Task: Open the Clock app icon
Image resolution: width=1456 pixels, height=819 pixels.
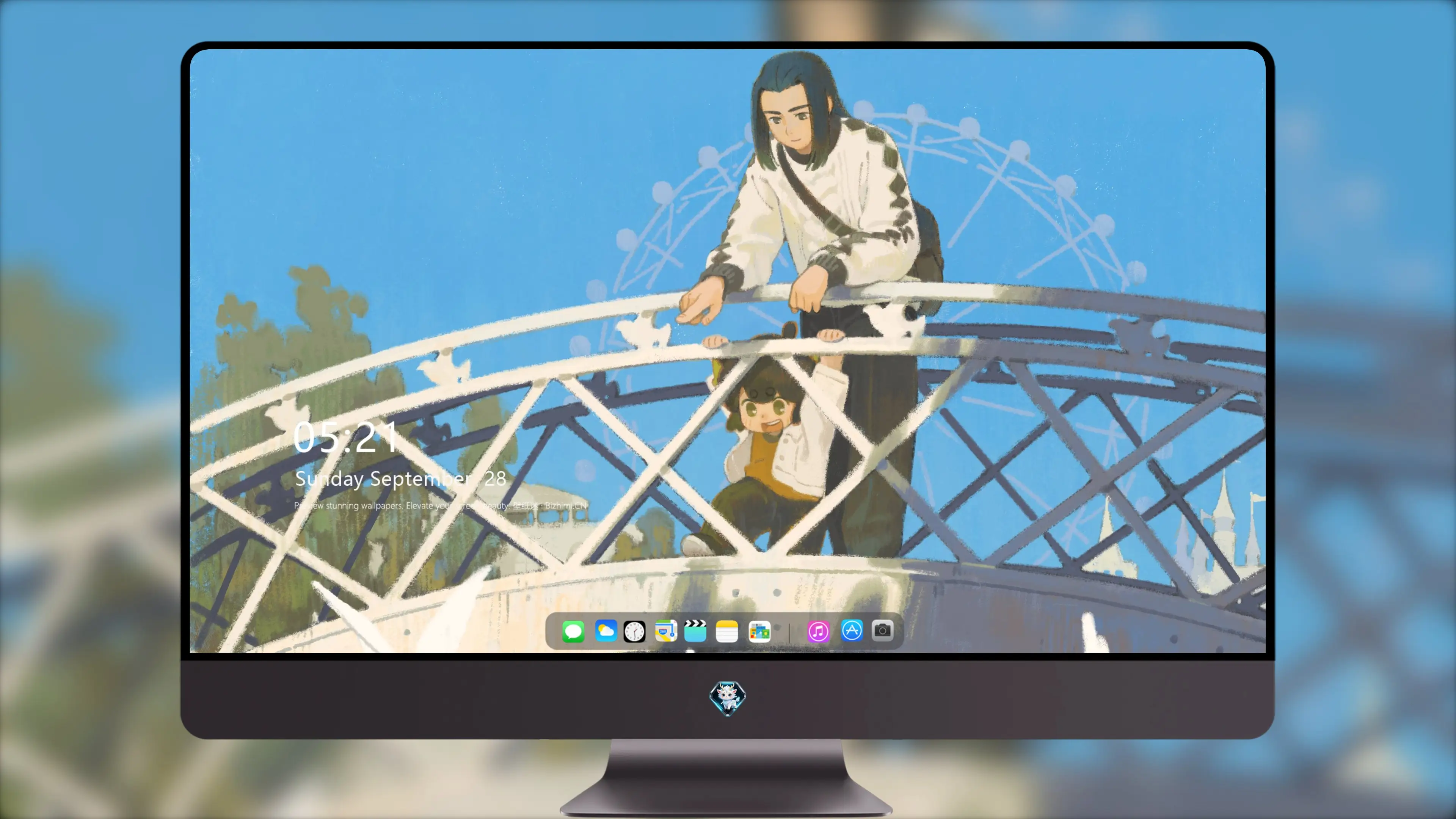Action: [634, 631]
